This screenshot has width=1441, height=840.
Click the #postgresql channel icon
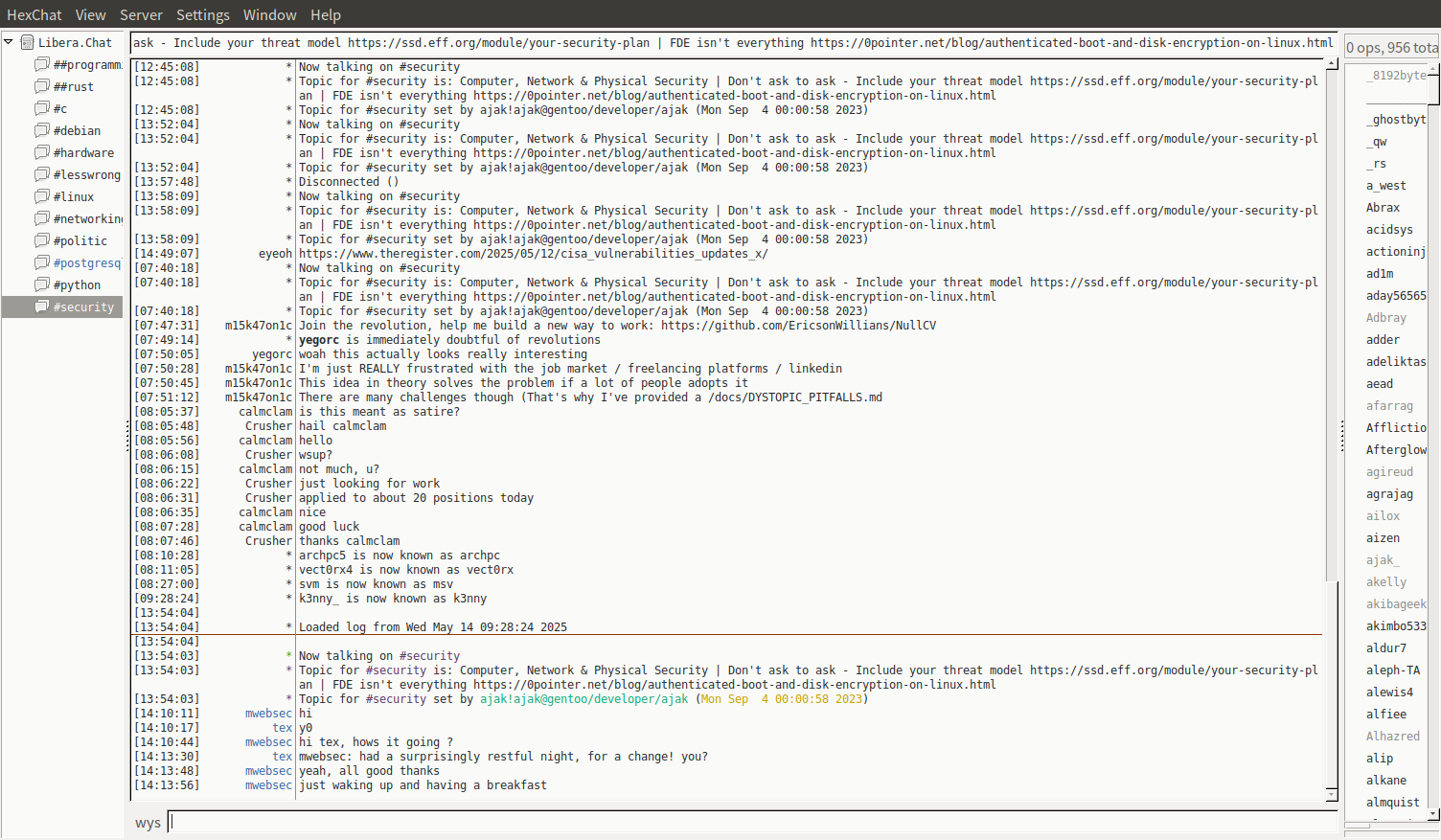(42, 262)
